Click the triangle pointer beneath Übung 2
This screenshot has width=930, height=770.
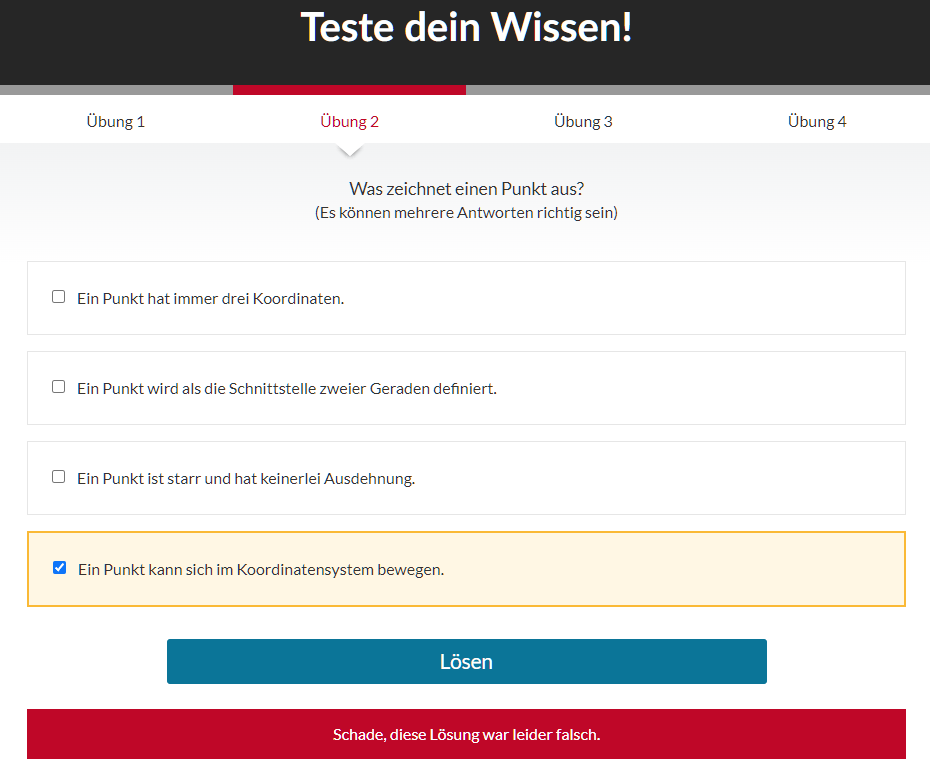coord(349,151)
